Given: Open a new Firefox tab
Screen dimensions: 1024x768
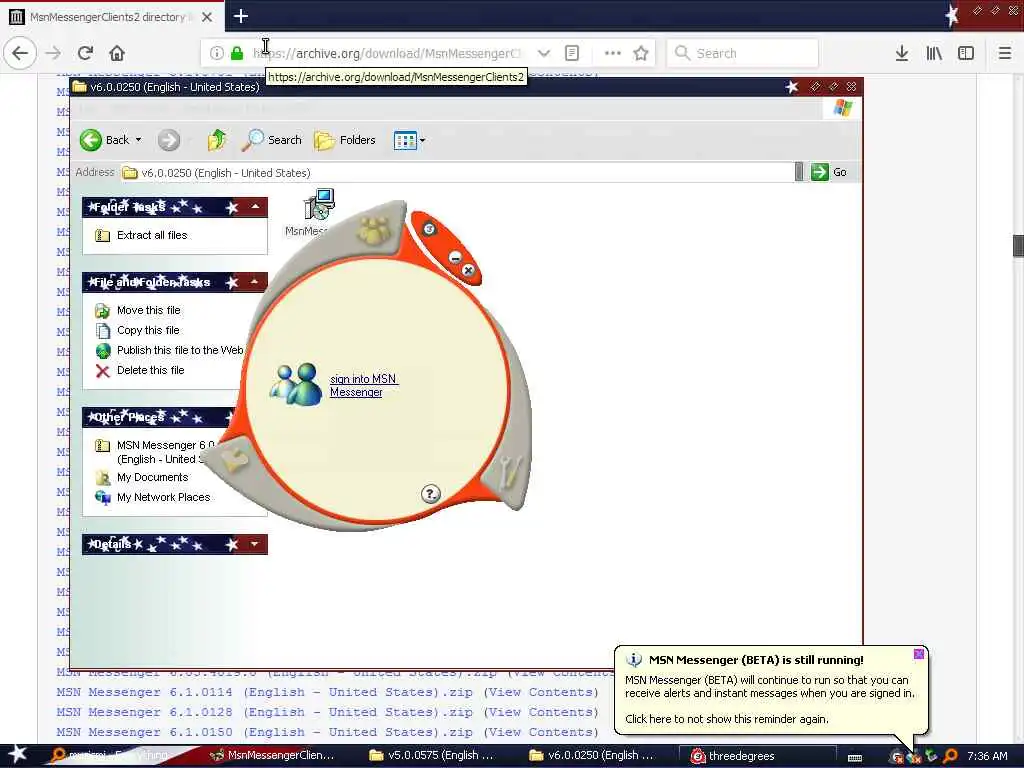Looking at the screenshot, I should (x=240, y=16).
